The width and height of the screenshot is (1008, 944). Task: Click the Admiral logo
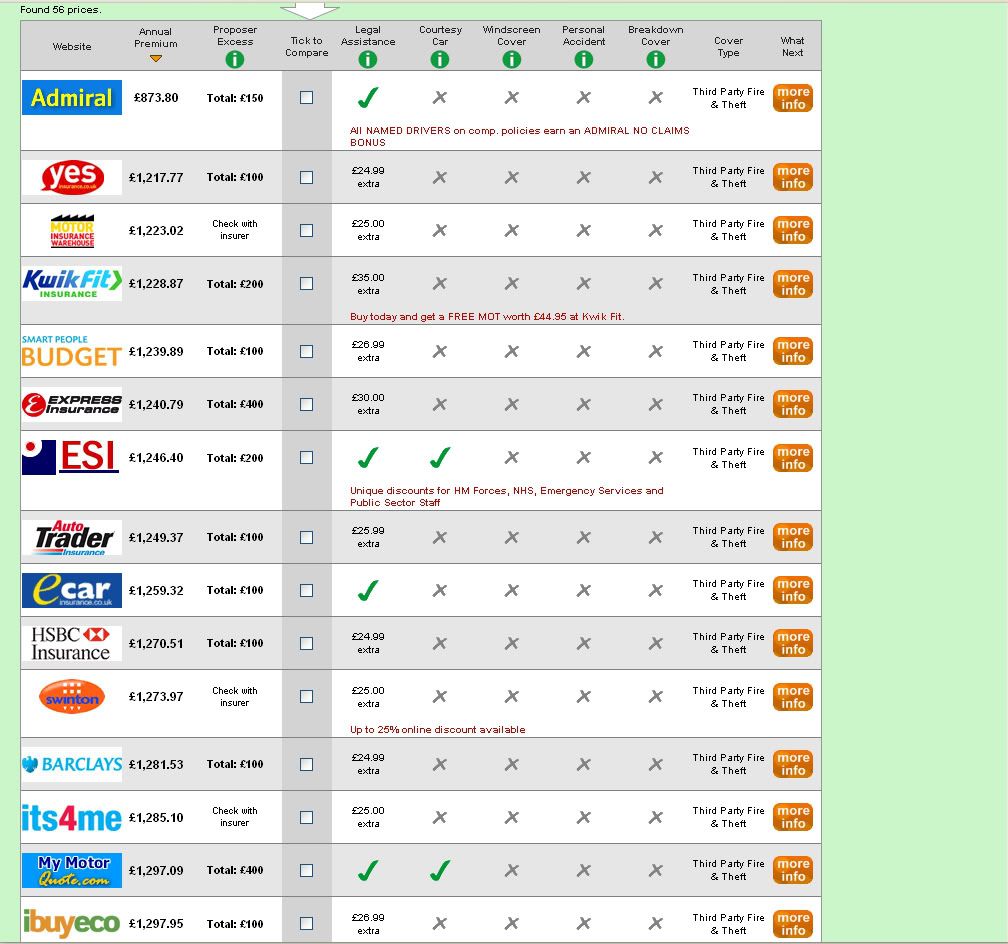pos(72,98)
